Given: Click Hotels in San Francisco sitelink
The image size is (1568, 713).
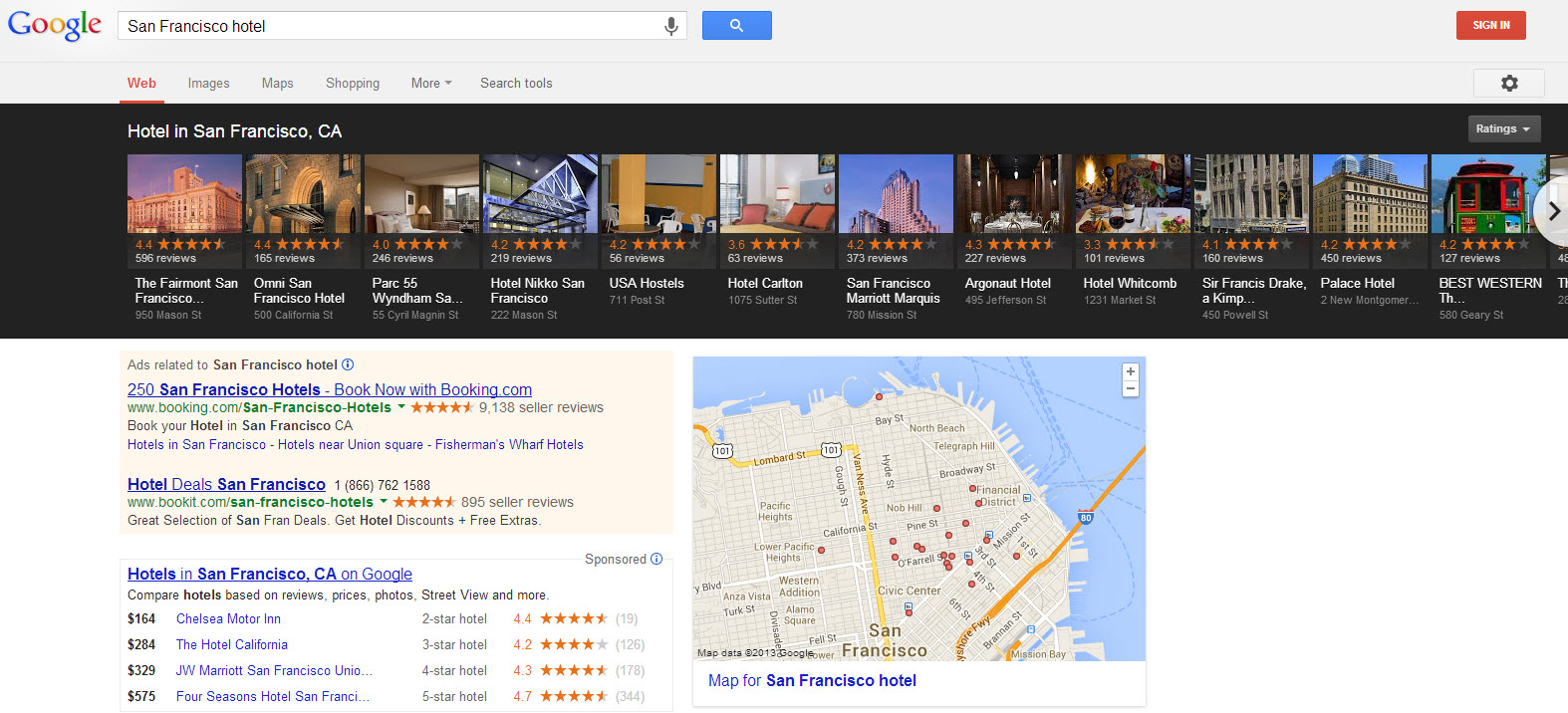Looking at the screenshot, I should point(196,444).
